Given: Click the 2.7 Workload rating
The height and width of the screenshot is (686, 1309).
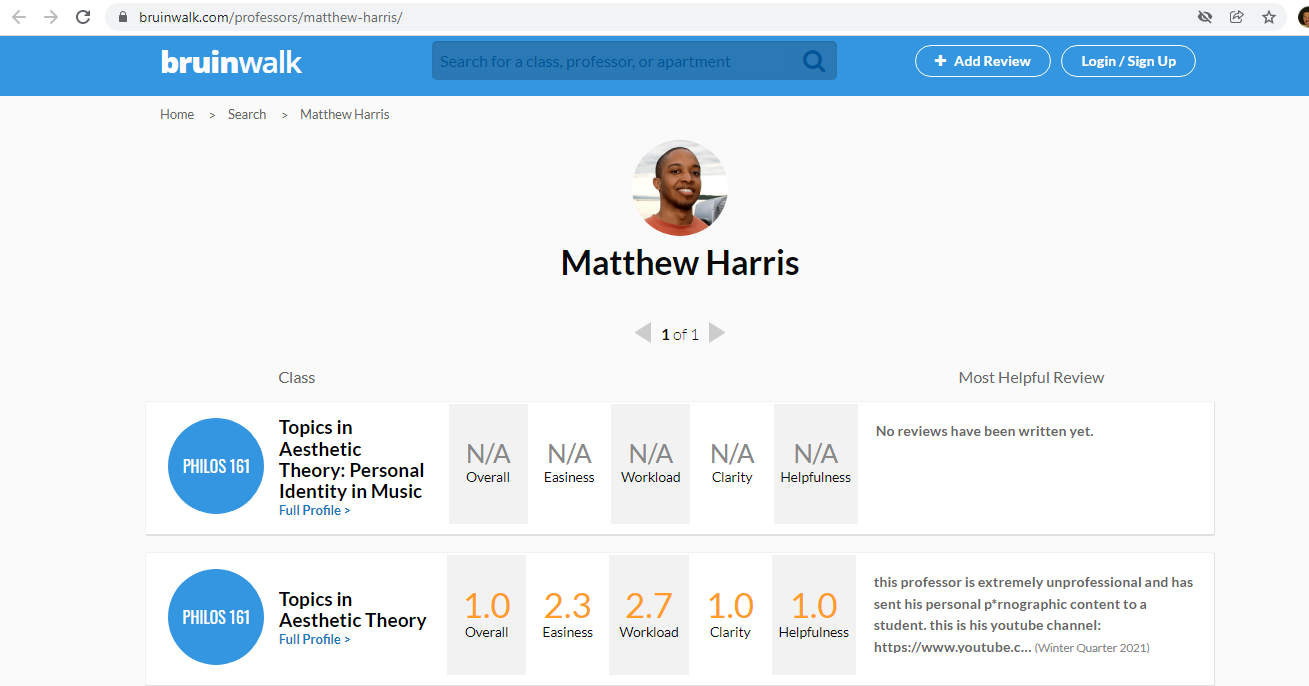Looking at the screenshot, I should point(649,615).
